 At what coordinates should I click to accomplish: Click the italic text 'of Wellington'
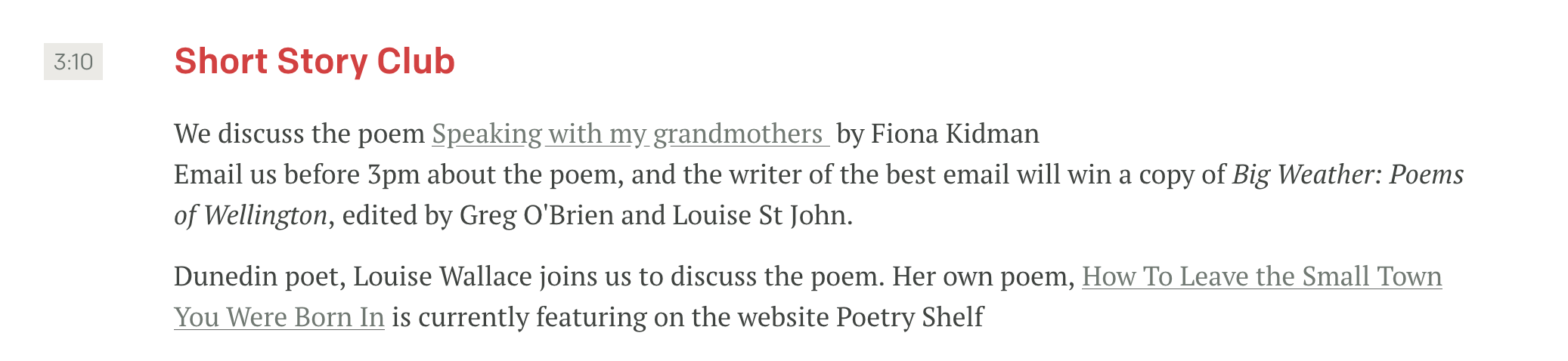click(250, 215)
